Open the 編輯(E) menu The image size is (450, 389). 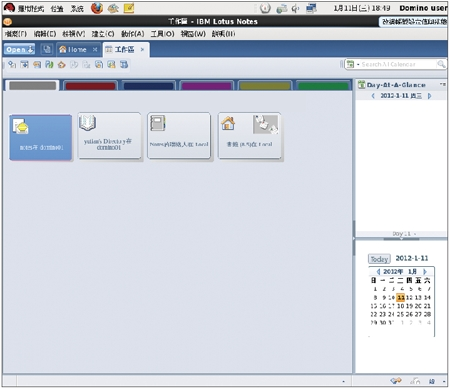click(45, 34)
